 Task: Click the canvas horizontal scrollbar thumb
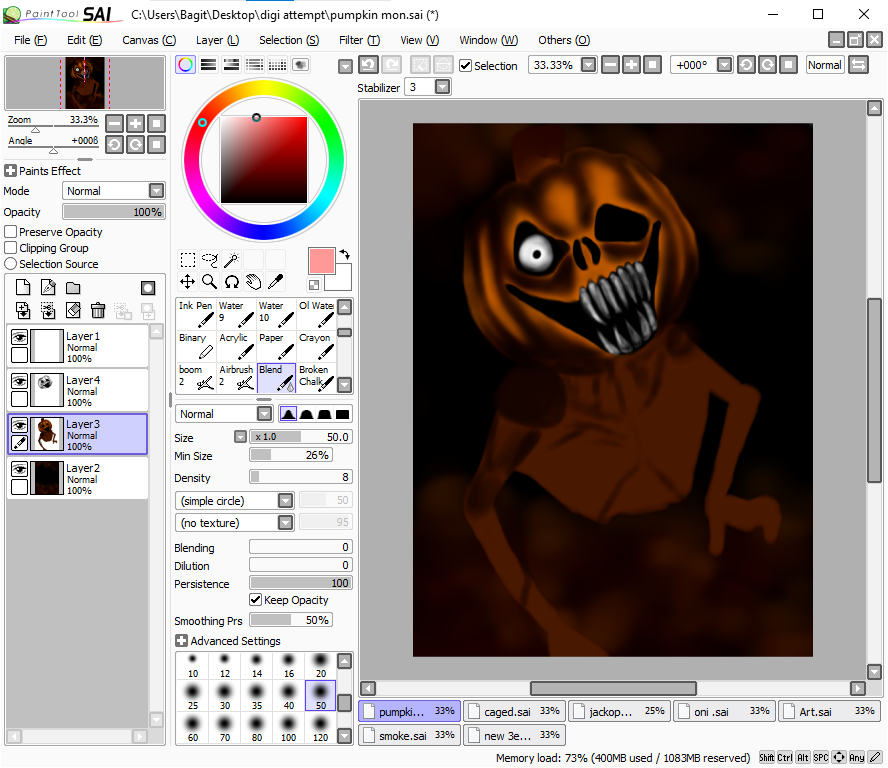(x=613, y=688)
